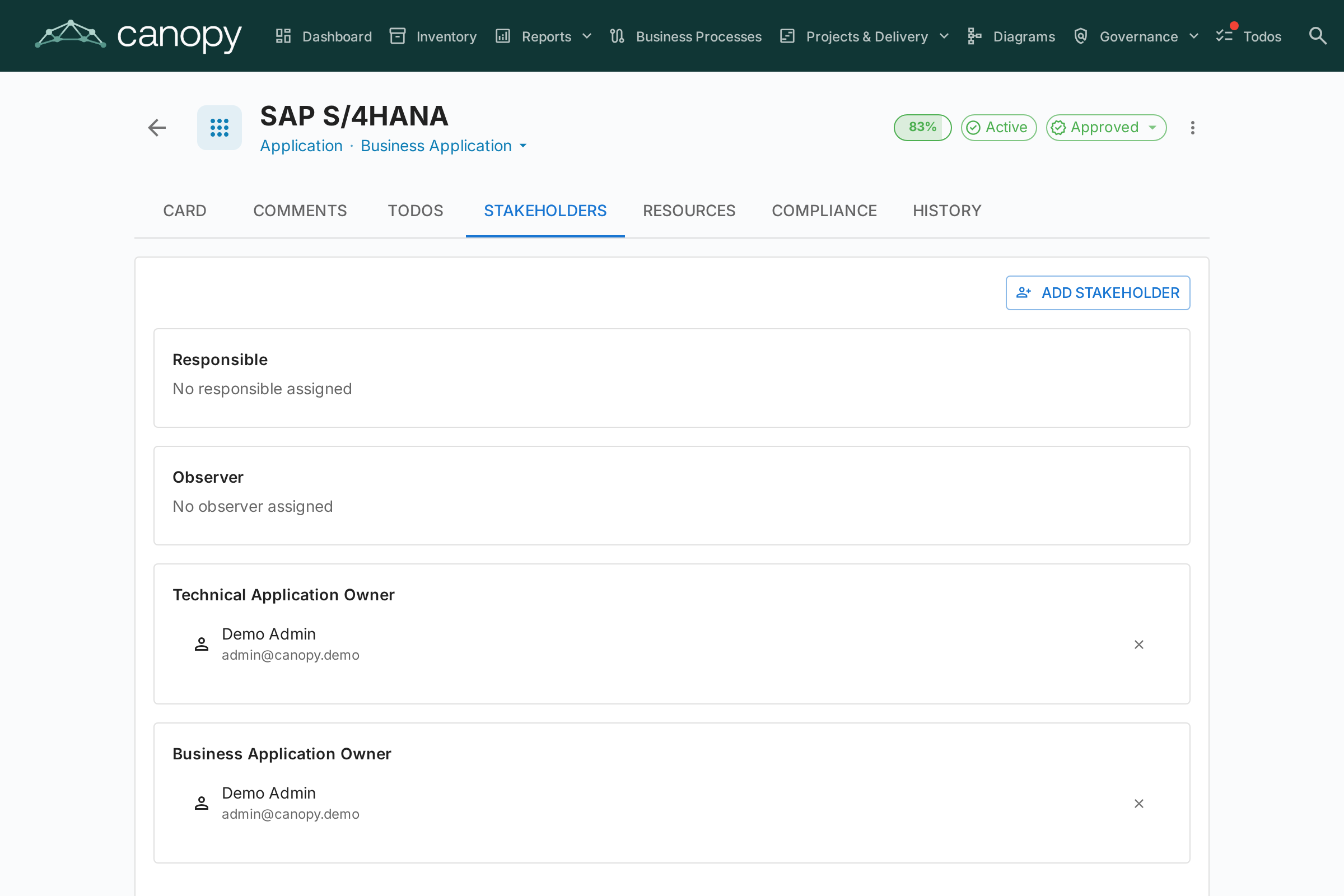Click the Business Application Owner heading
The width and height of the screenshot is (1344, 896).
282,754
